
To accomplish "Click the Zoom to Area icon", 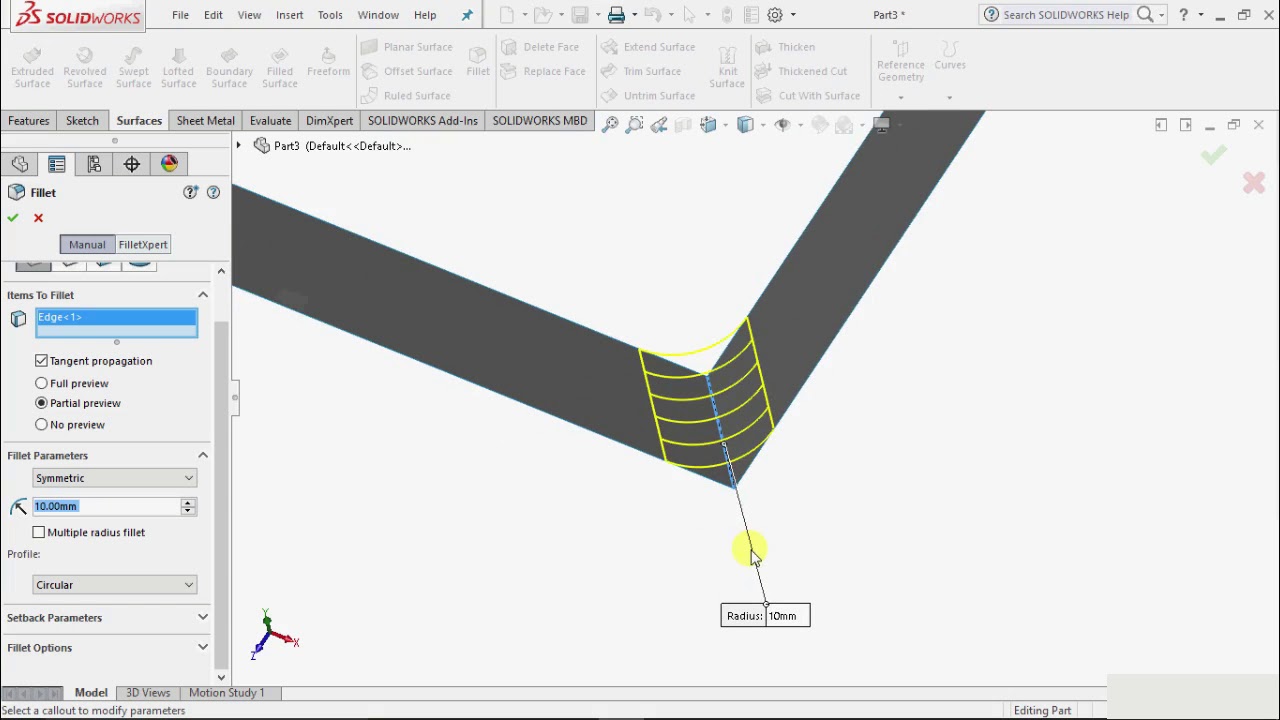I will click(634, 125).
